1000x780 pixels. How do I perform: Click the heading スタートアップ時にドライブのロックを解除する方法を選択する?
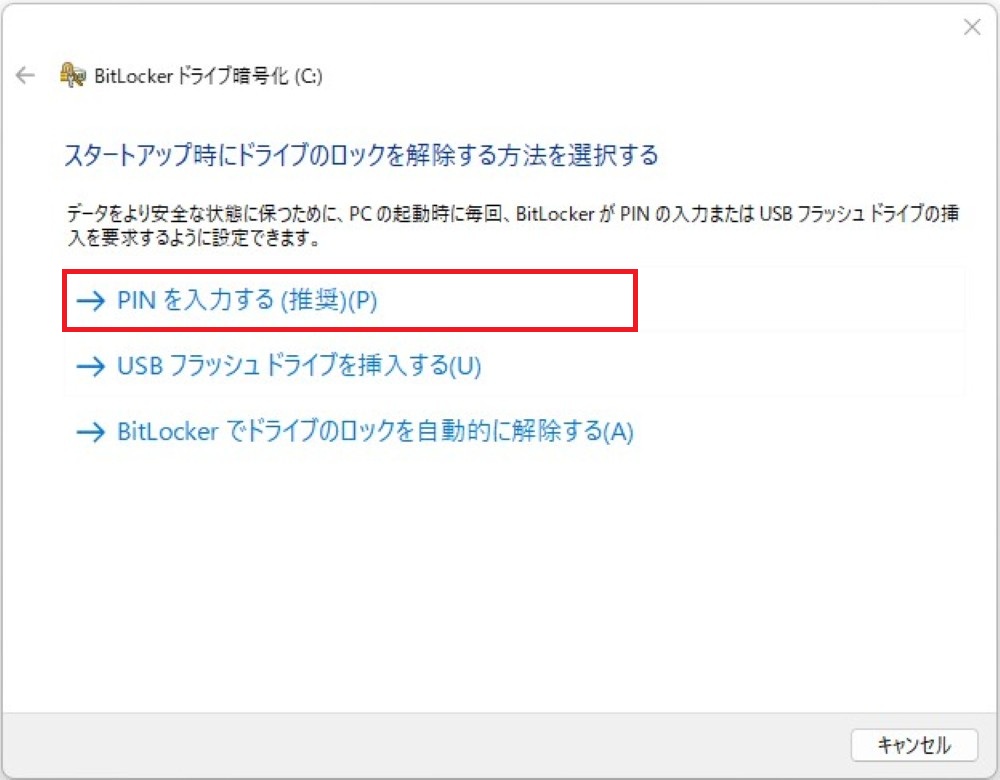(361, 155)
